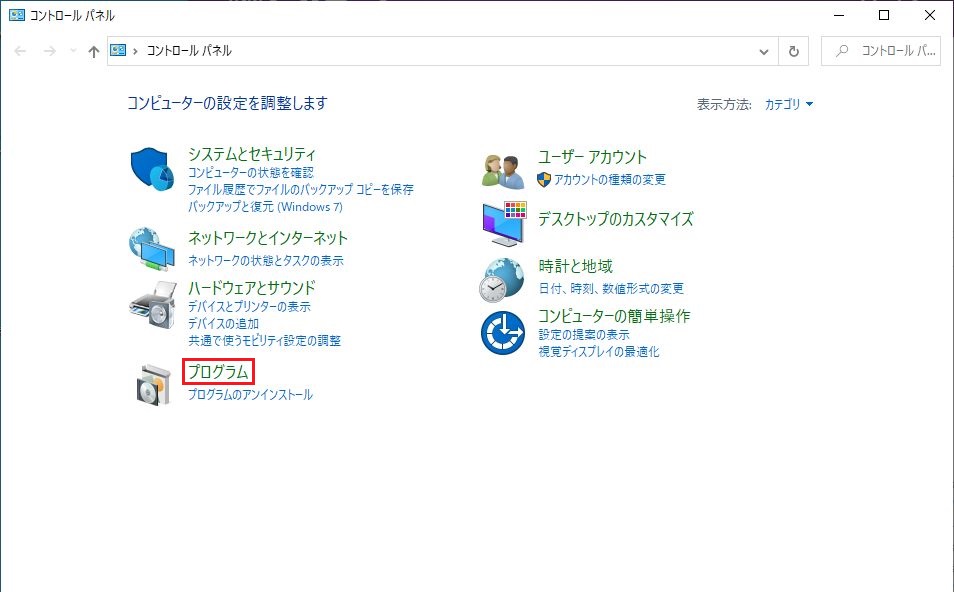Refresh the Control Panel view
This screenshot has height=592, width=954.
click(x=793, y=51)
